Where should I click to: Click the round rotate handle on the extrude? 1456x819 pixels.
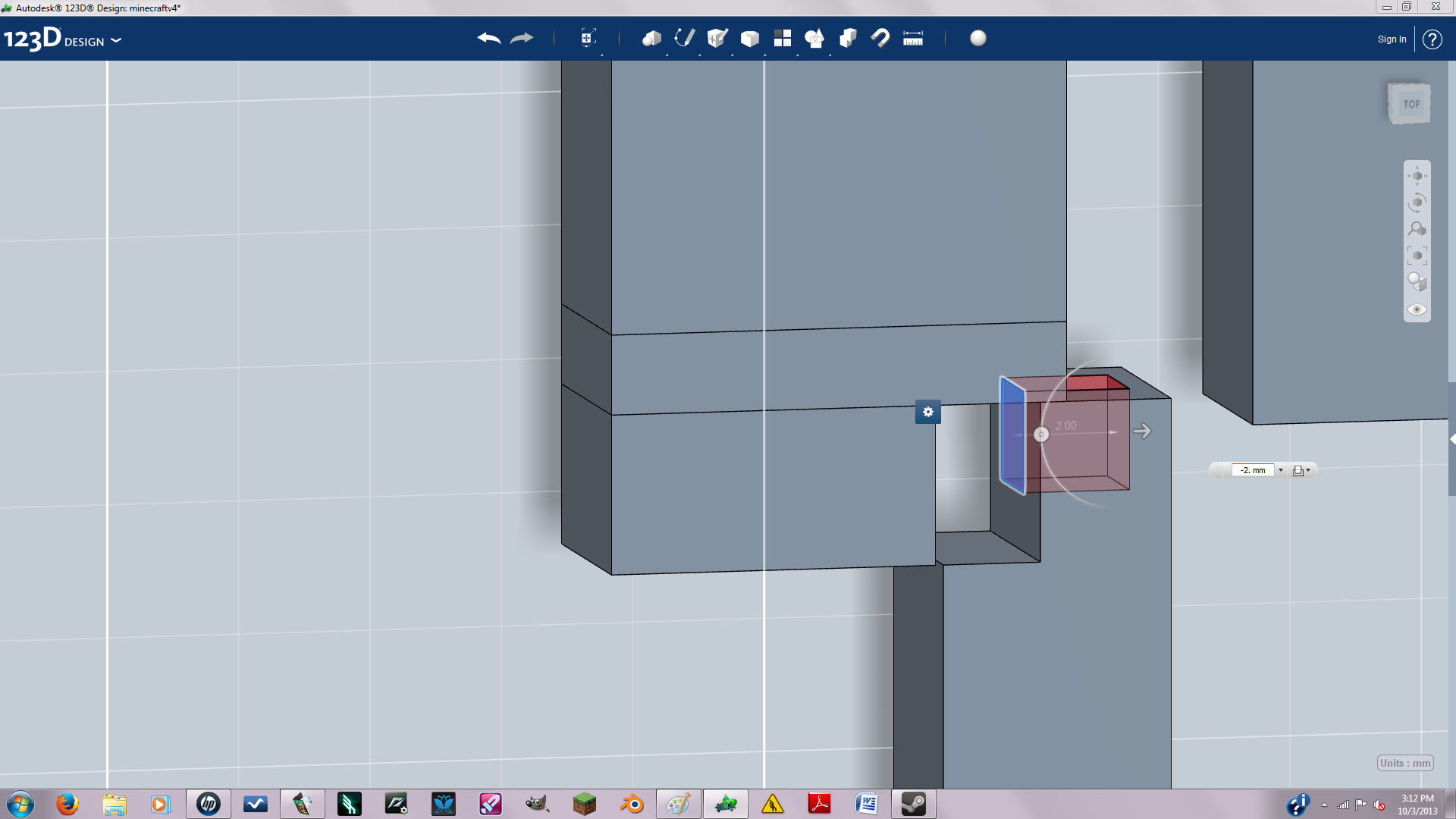[x=1041, y=434]
